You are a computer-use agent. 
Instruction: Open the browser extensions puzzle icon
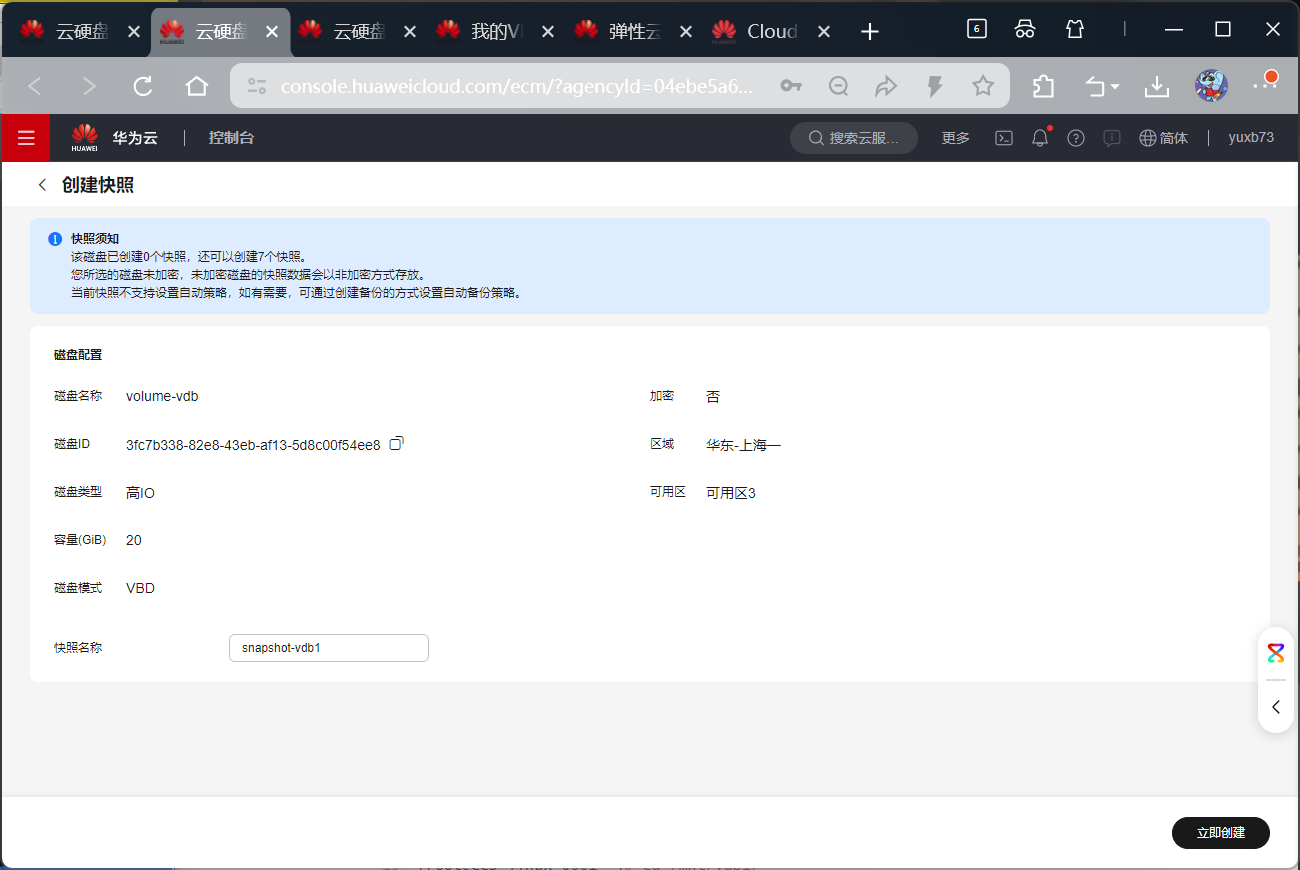pos(1043,86)
